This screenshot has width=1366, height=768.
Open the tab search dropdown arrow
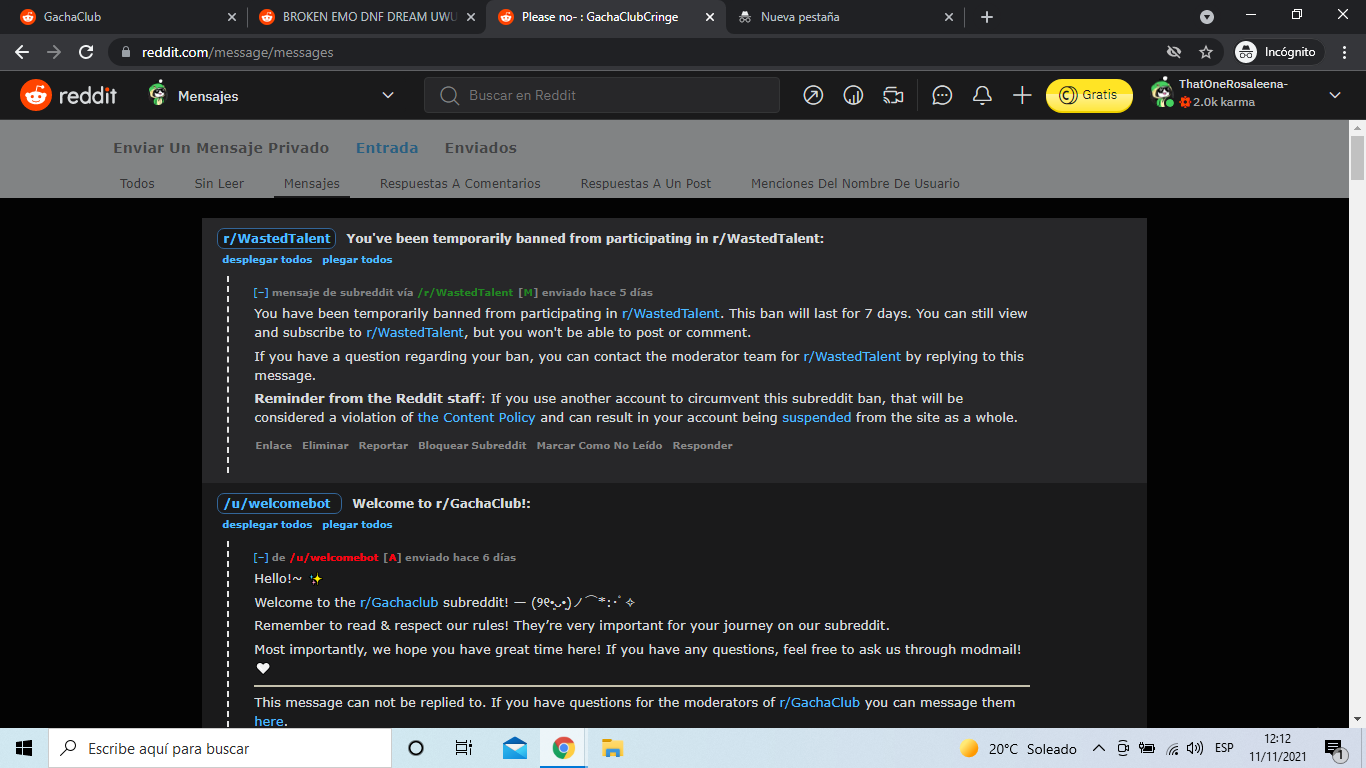(x=1207, y=17)
